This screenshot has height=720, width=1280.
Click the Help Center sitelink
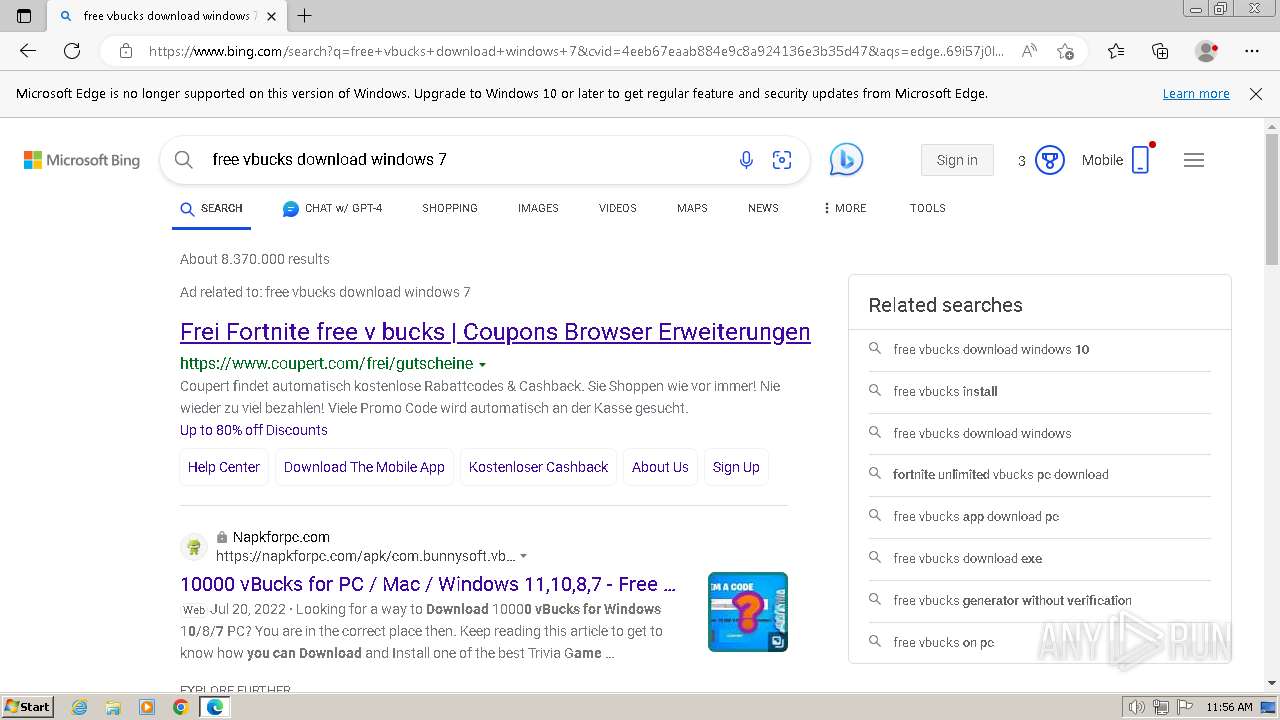tap(224, 467)
